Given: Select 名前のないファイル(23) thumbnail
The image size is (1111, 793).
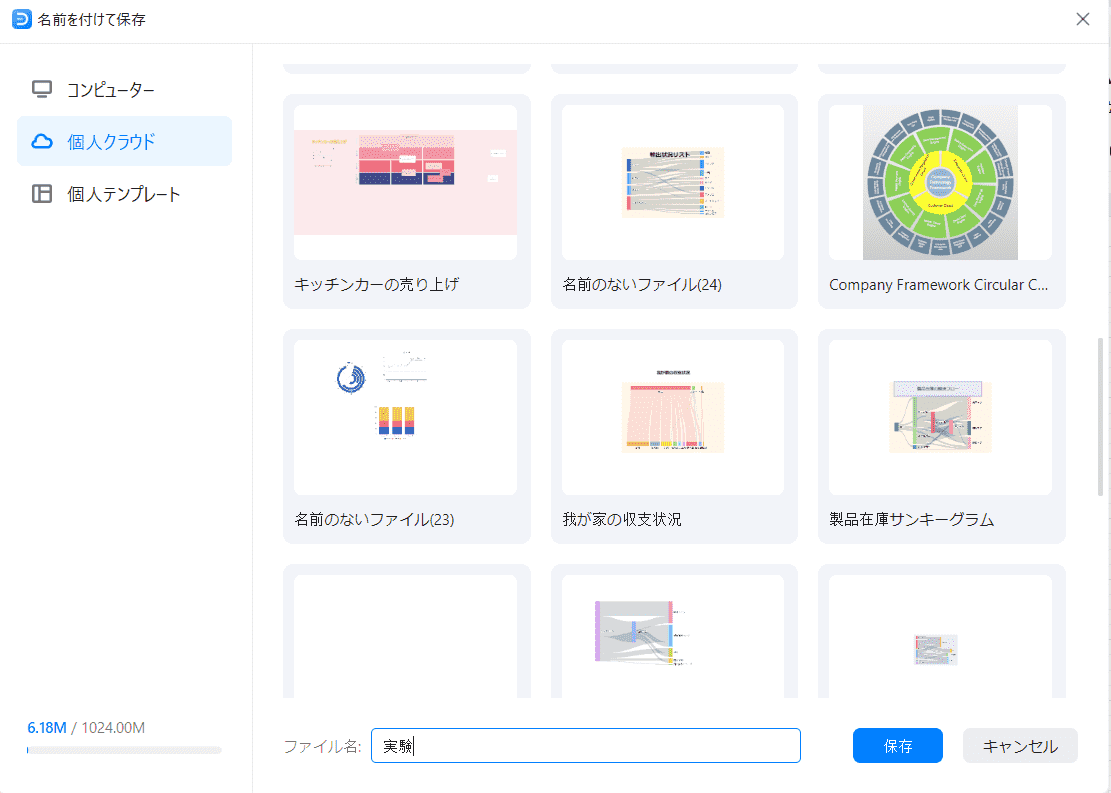Looking at the screenshot, I should [x=406, y=417].
